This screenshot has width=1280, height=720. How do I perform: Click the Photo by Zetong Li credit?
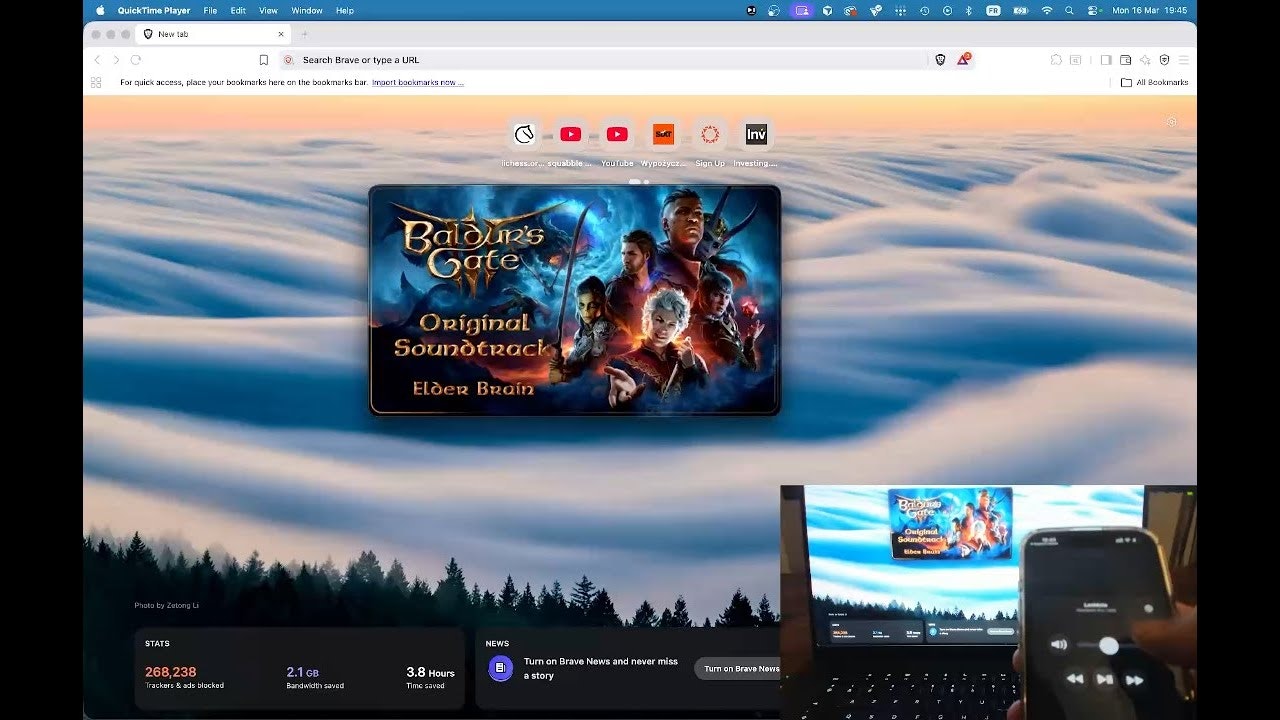pyautogui.click(x=166, y=605)
